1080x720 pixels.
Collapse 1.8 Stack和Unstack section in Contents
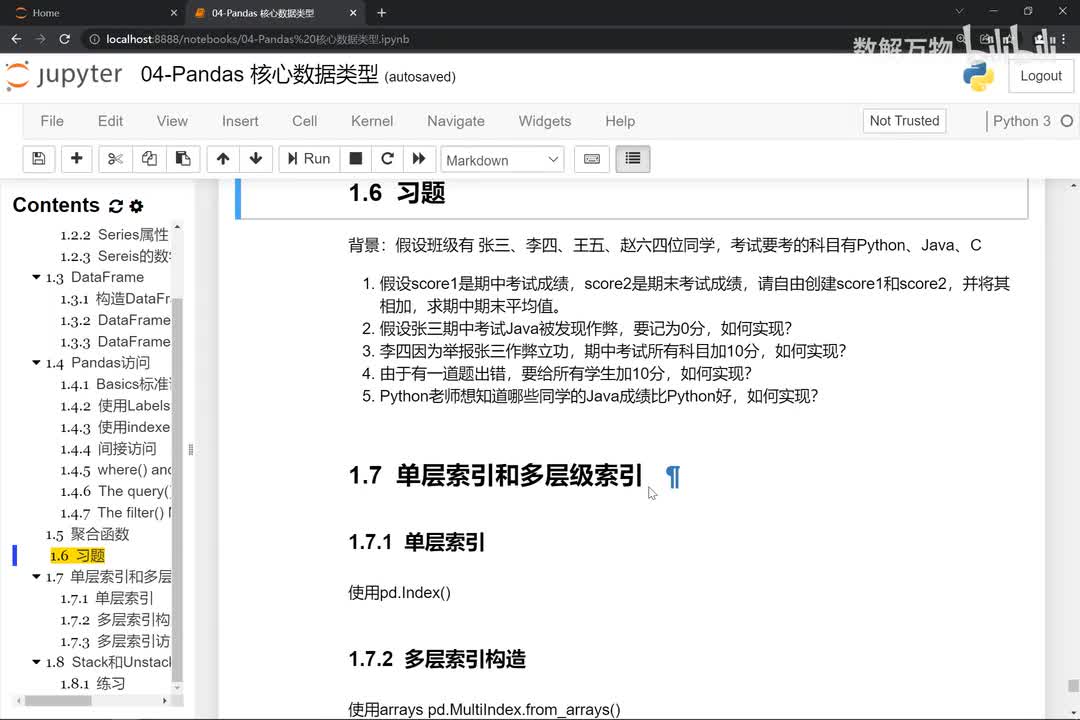coord(36,662)
